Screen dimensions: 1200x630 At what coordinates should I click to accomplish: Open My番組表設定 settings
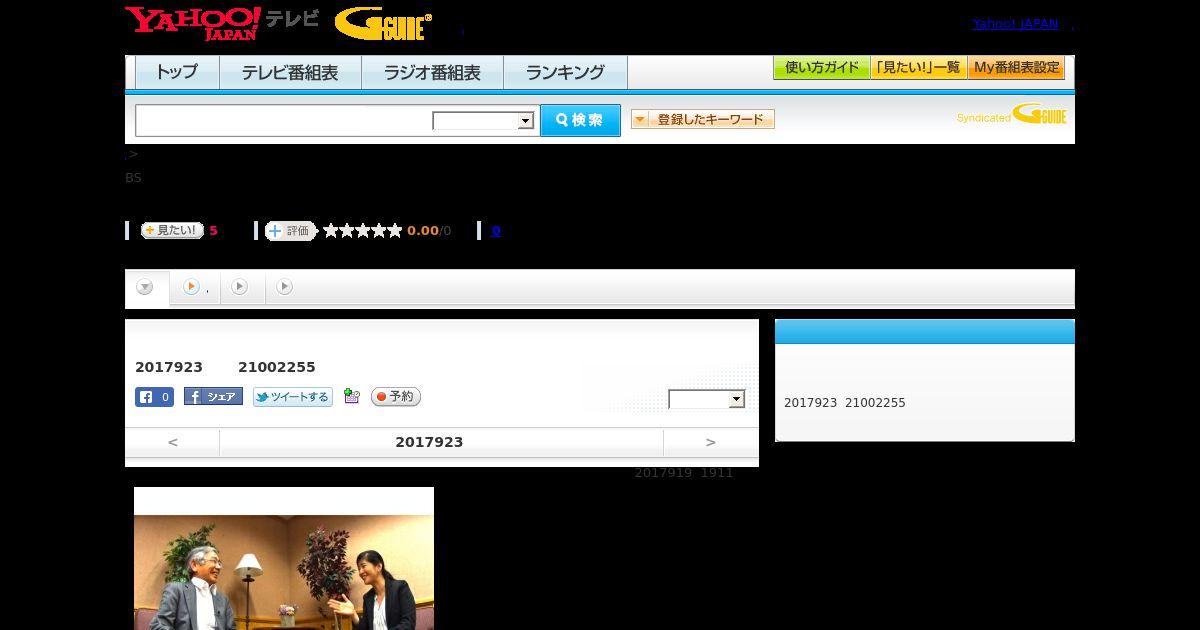1016,68
